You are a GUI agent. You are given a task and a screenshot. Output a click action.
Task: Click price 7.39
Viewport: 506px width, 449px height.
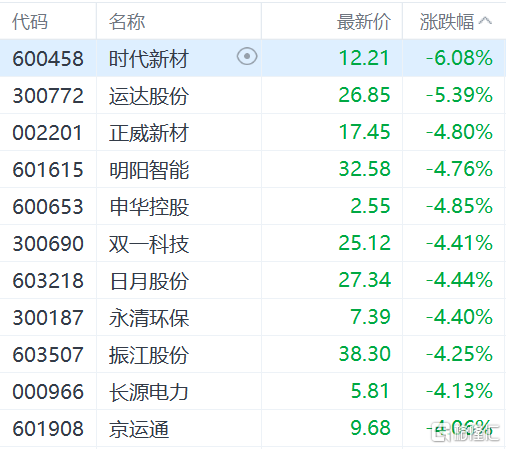(370, 317)
